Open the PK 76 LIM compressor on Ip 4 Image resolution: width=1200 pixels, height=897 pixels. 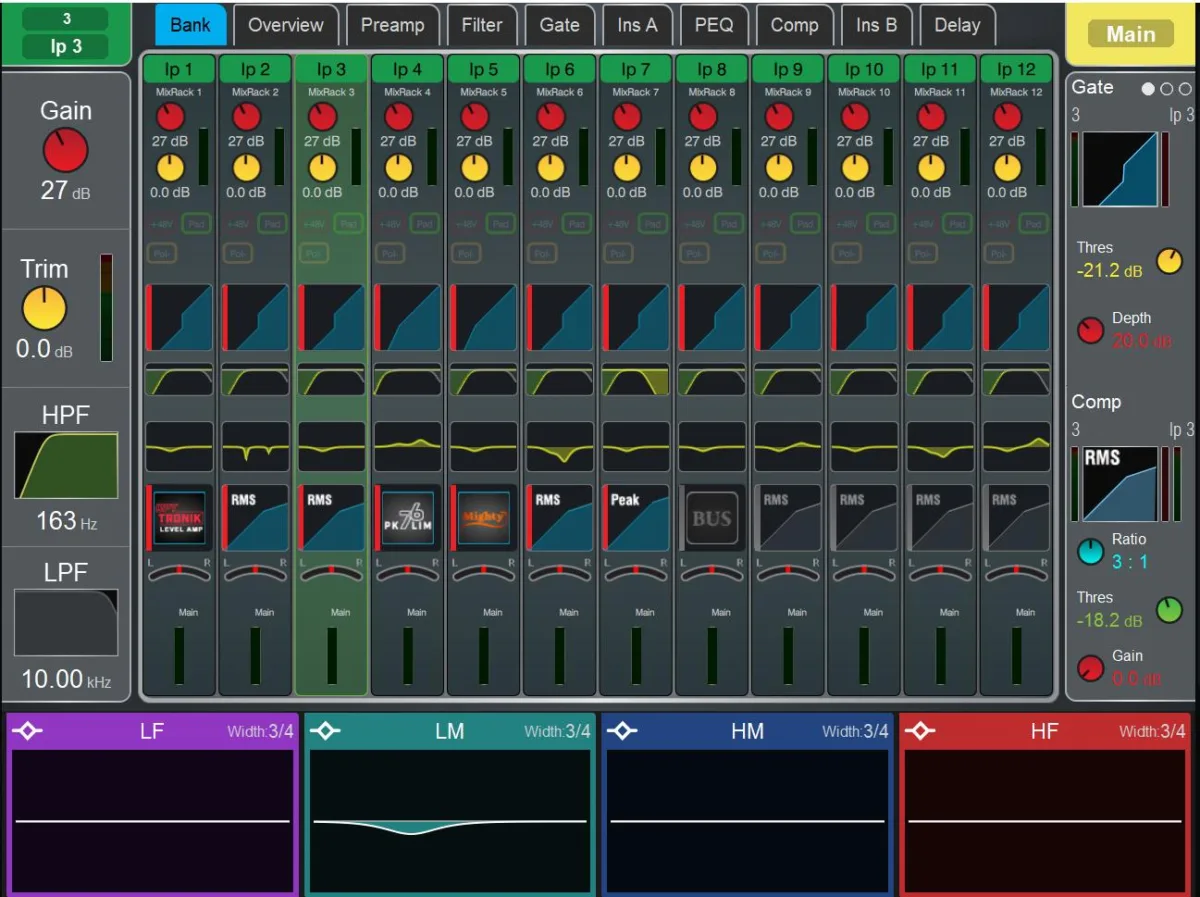(407, 518)
